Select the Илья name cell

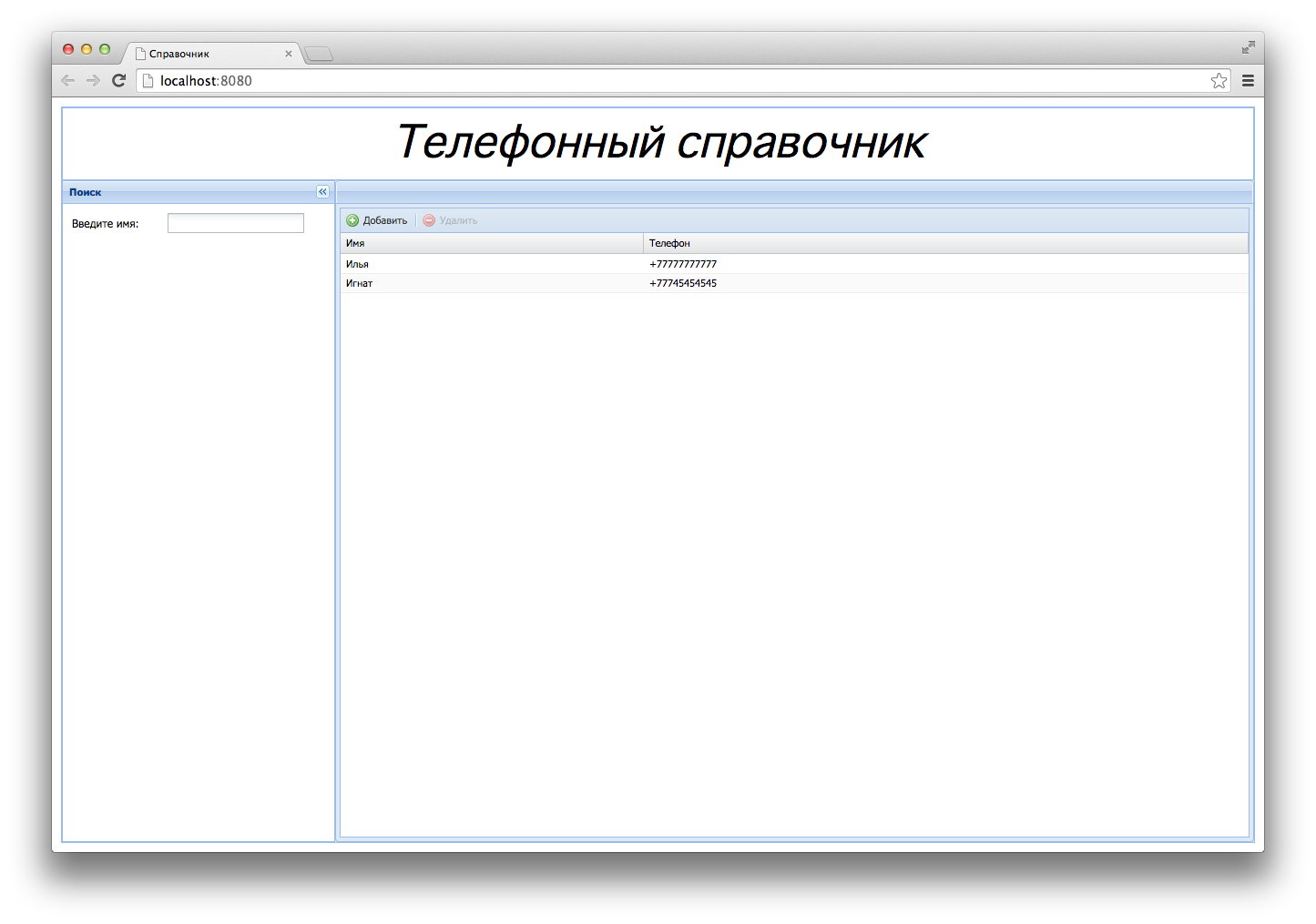[492, 264]
